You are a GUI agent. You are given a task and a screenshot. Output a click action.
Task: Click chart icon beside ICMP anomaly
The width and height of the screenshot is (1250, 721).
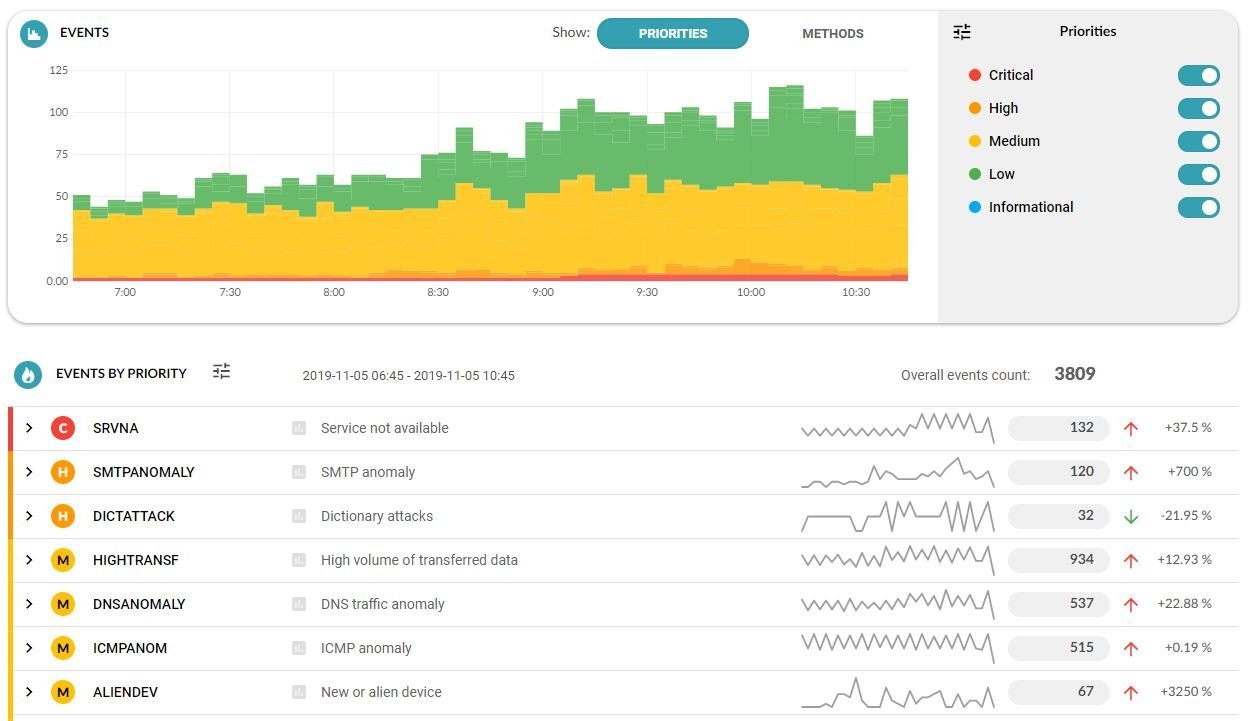tap(299, 648)
